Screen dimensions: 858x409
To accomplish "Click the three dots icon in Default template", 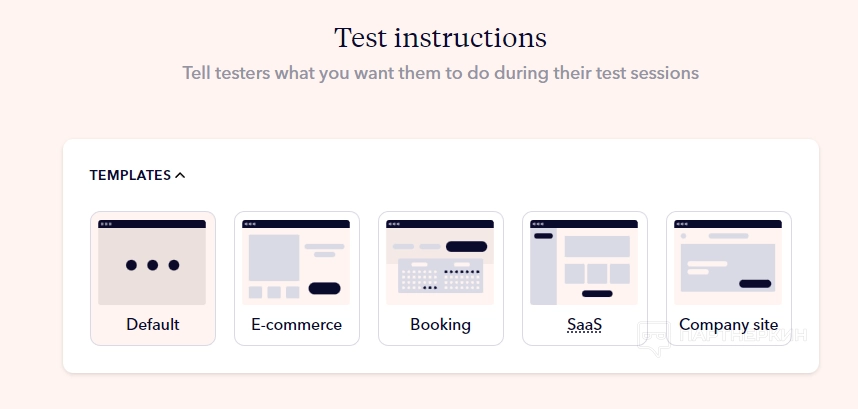I will pyautogui.click(x=153, y=265).
